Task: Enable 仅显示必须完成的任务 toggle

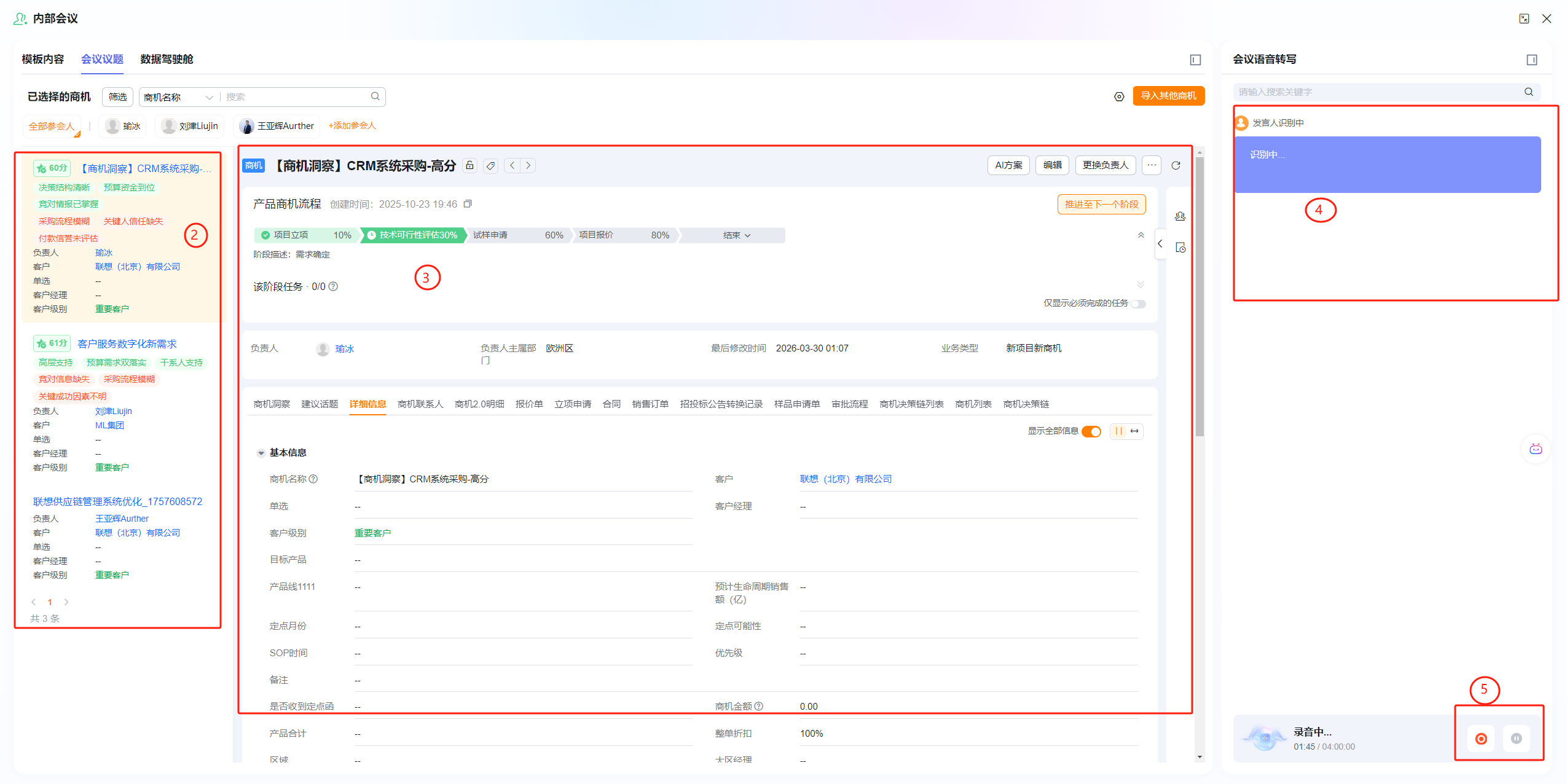Action: 1139,304
